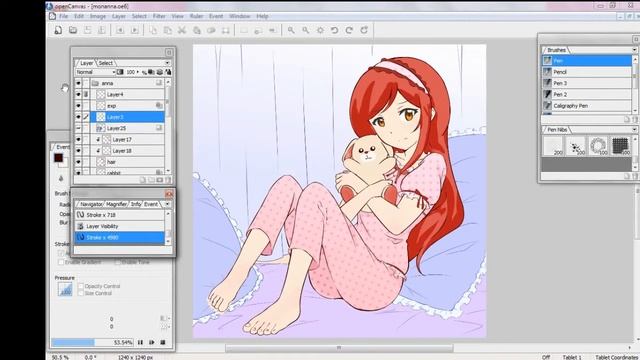Toggle visibility of exp layer
Image resolution: width=640 pixels, height=360 pixels.
click(78, 106)
